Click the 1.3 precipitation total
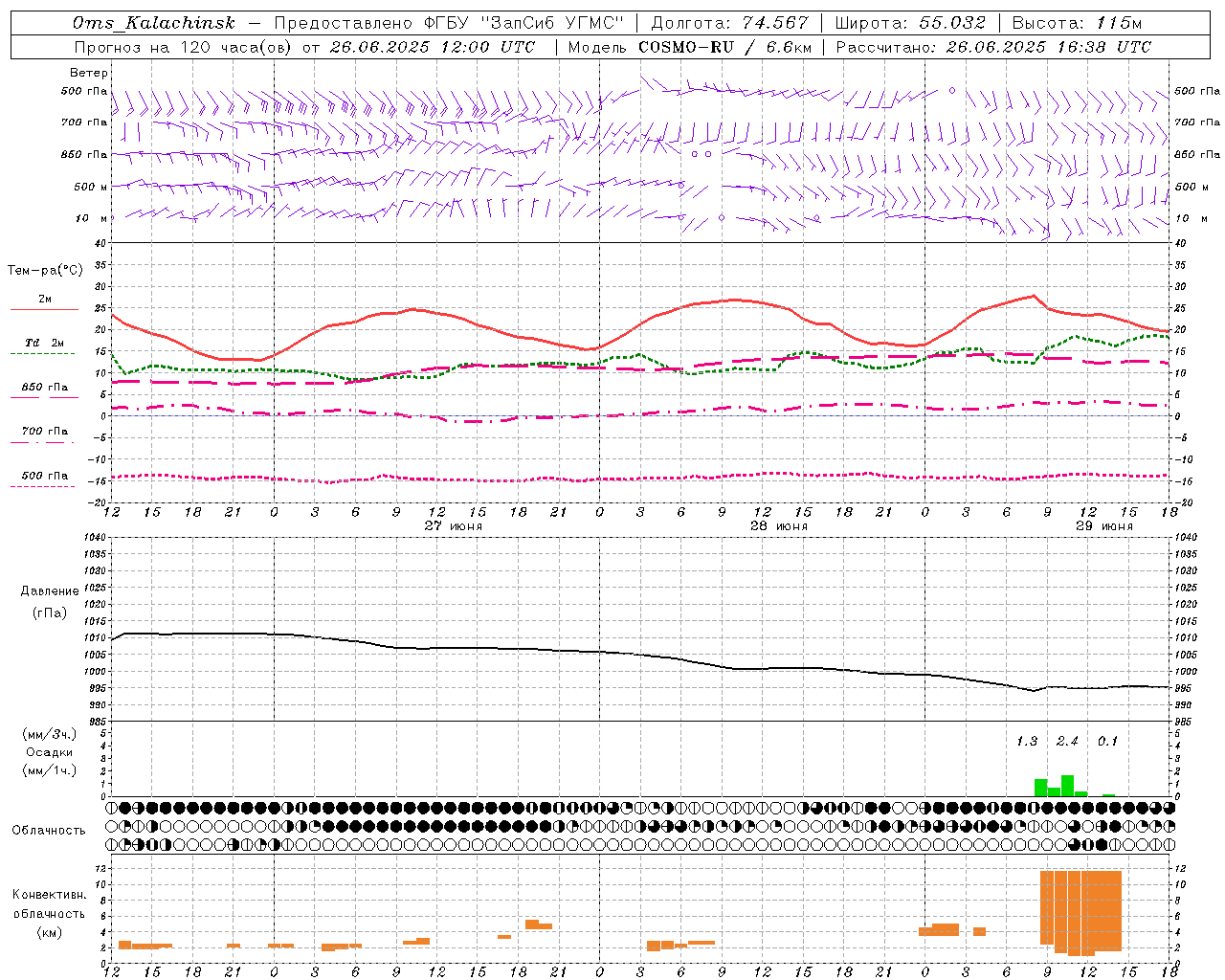The image size is (1225, 980). pos(1026,741)
